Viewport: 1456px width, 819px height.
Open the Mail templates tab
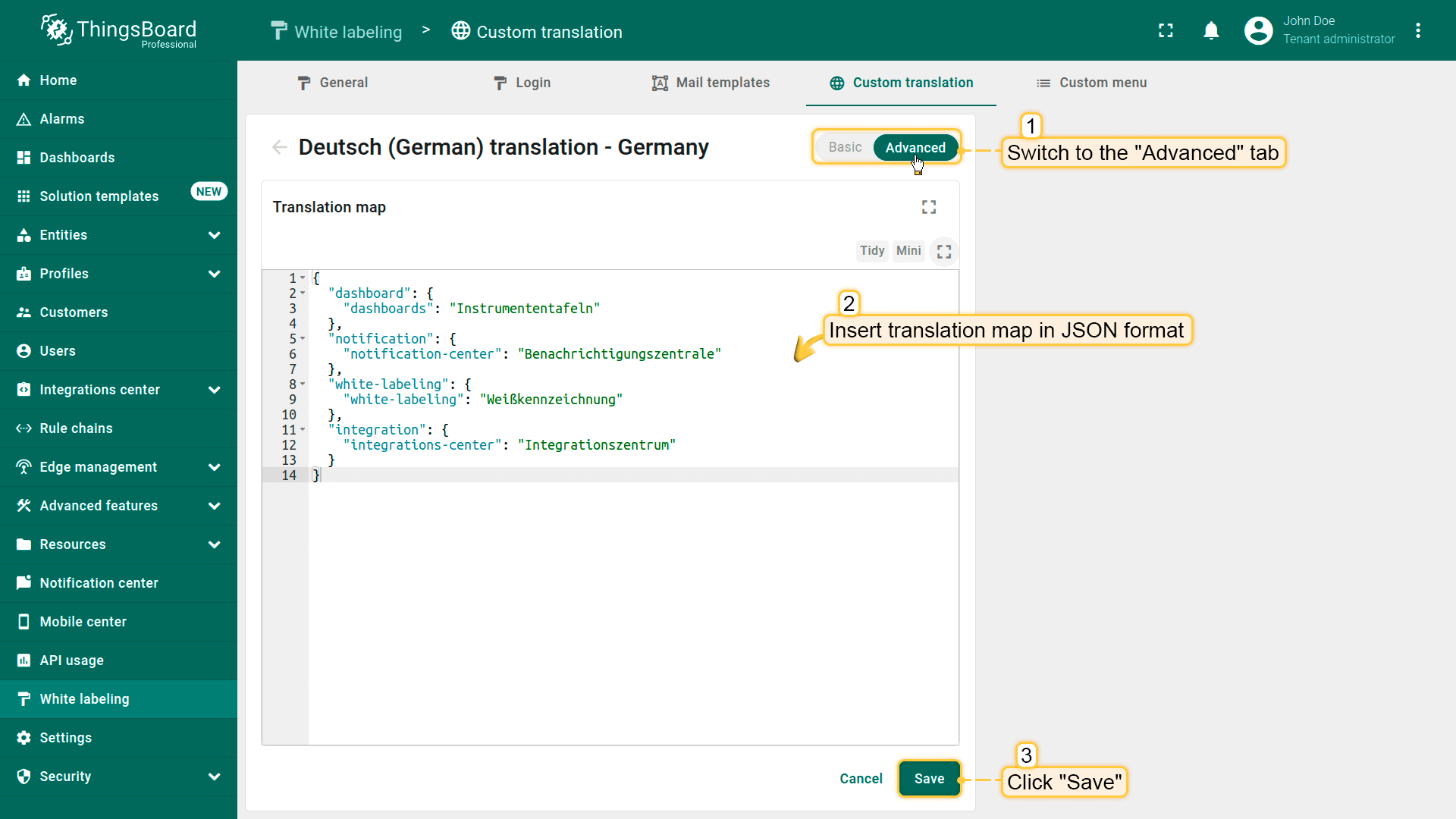[x=711, y=83]
